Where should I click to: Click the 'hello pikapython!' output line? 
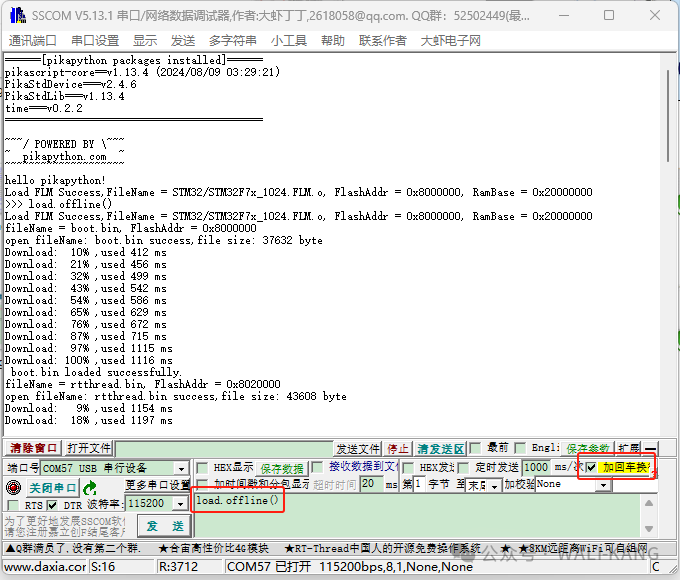pyautogui.click(x=55, y=180)
